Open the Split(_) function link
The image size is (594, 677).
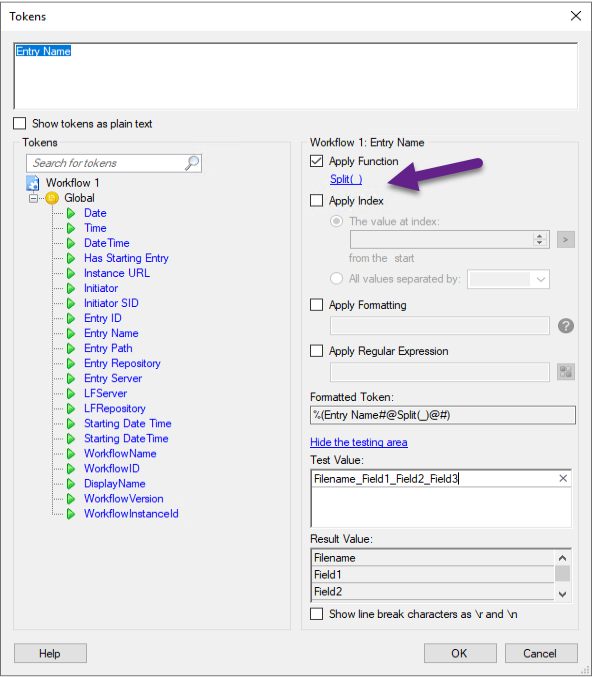[346, 179]
